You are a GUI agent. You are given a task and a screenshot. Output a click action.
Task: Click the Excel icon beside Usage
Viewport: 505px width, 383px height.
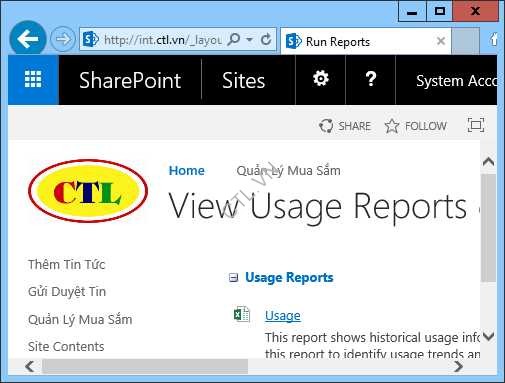coord(242,314)
